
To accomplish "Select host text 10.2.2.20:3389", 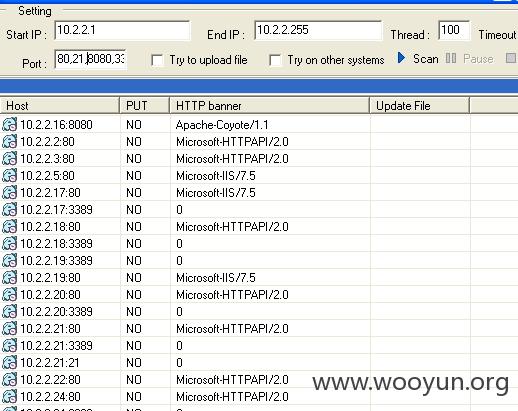I will [56, 312].
